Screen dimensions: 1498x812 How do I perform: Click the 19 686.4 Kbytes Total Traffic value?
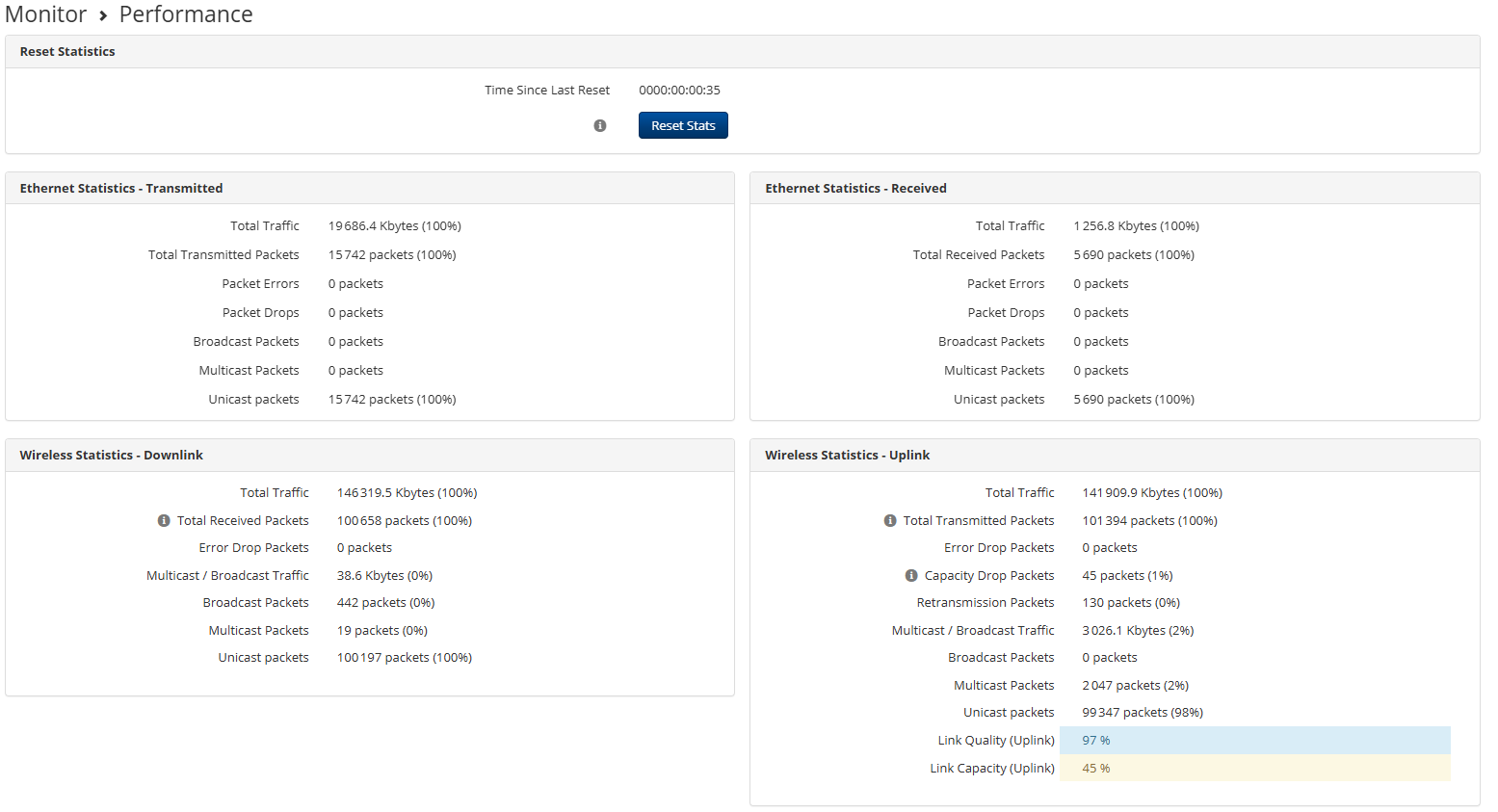click(x=394, y=226)
